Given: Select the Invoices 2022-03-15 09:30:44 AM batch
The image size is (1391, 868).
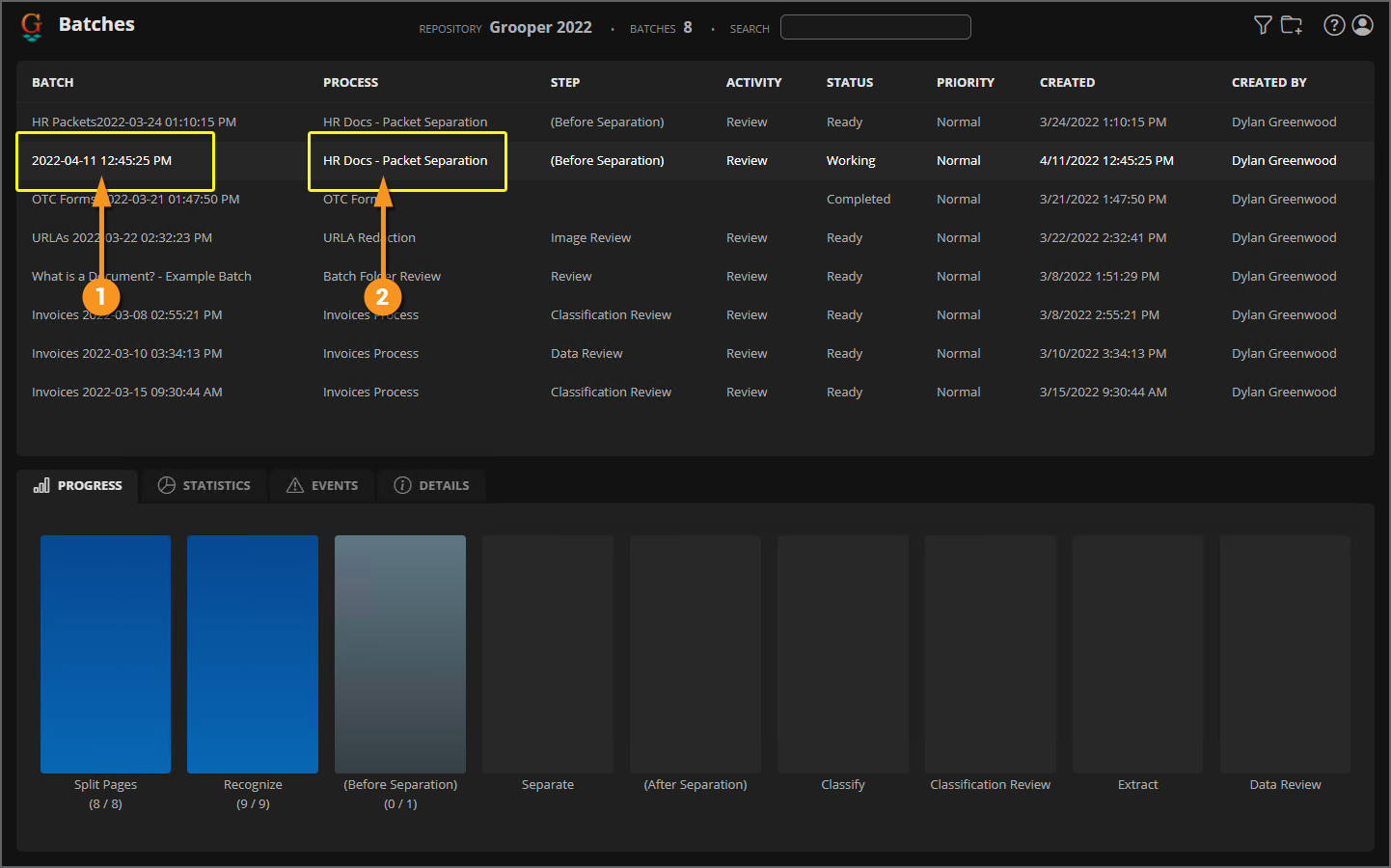Looking at the screenshot, I should (127, 393).
